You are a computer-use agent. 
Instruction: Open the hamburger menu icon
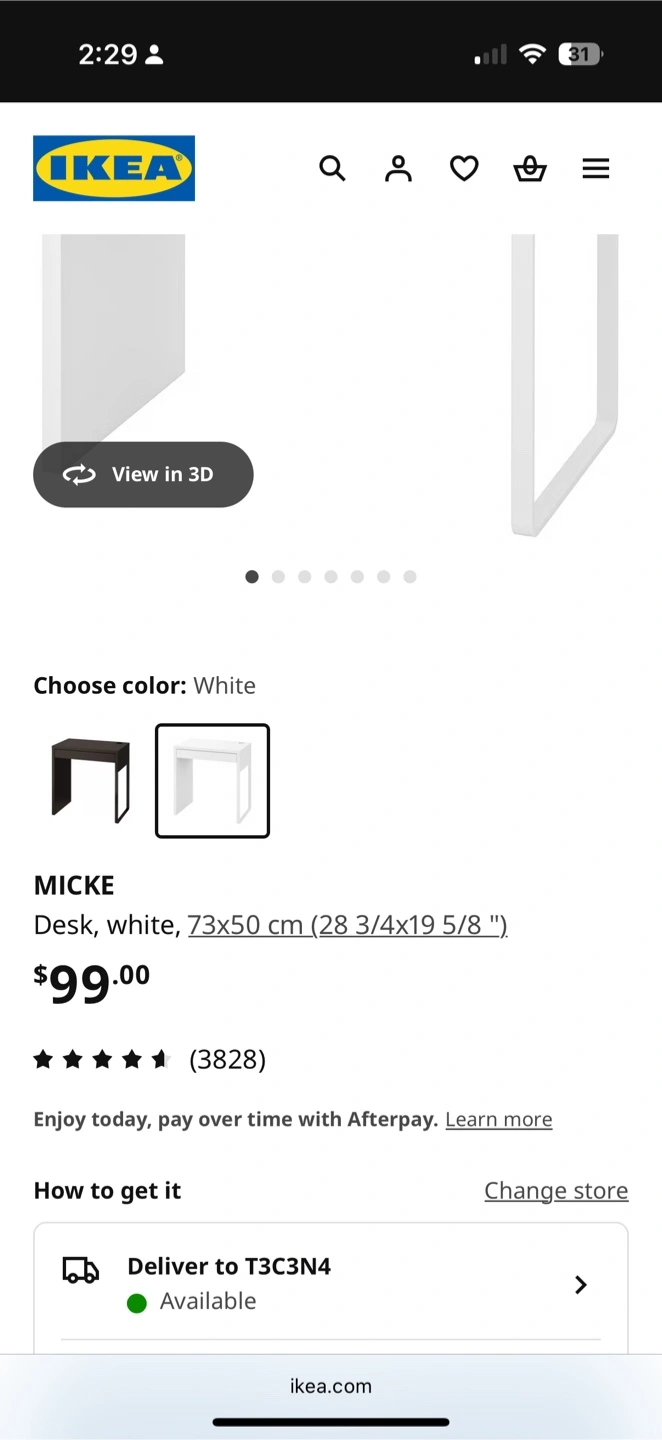click(596, 168)
